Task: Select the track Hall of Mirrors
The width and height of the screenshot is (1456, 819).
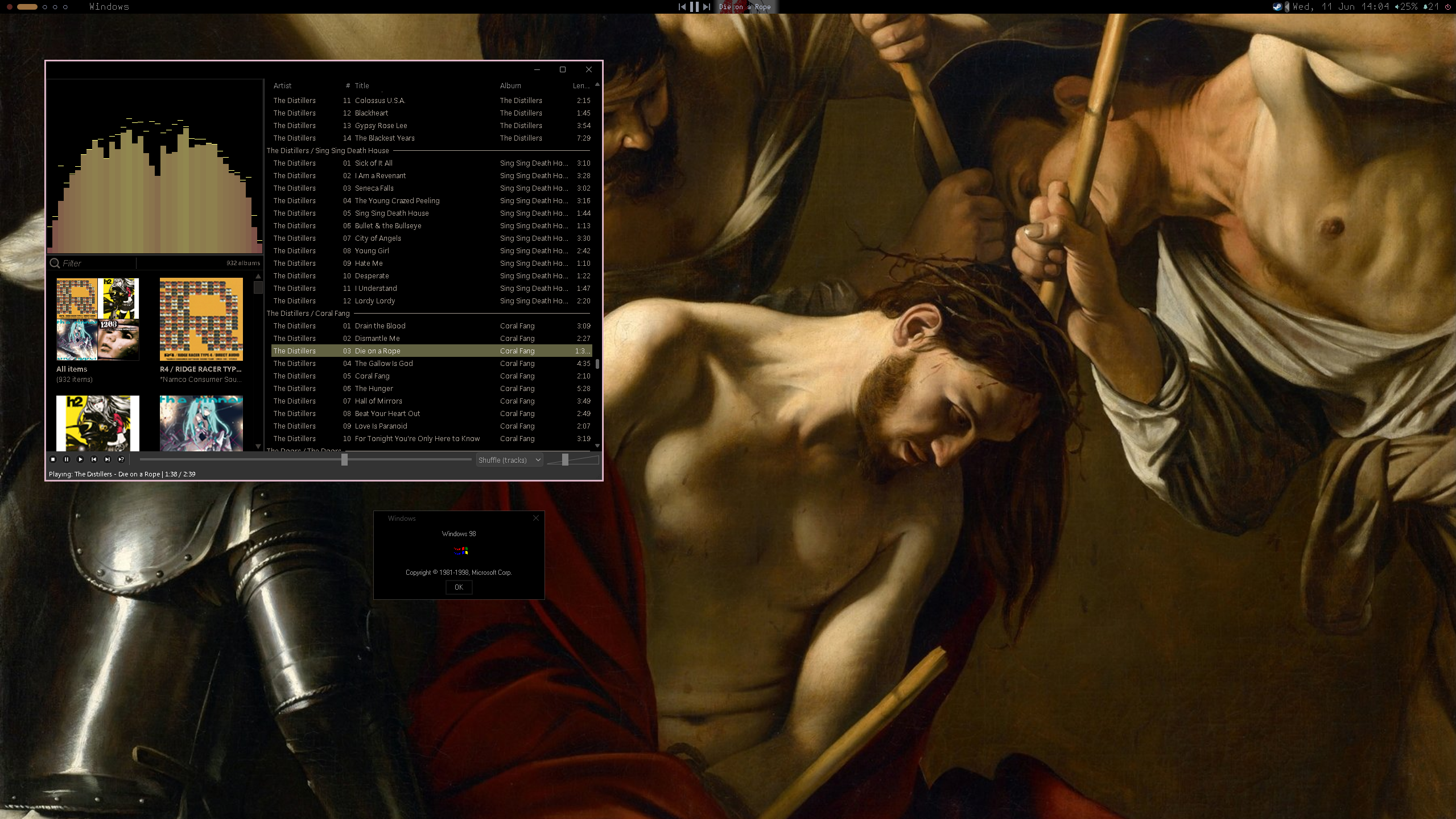Action: (431, 401)
